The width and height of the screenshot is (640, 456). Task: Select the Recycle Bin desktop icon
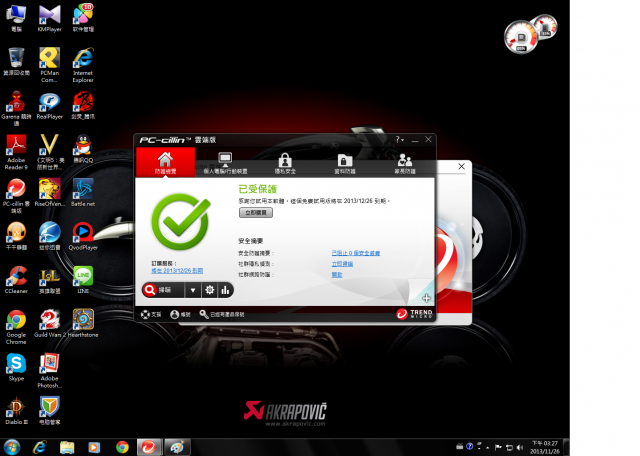16,62
